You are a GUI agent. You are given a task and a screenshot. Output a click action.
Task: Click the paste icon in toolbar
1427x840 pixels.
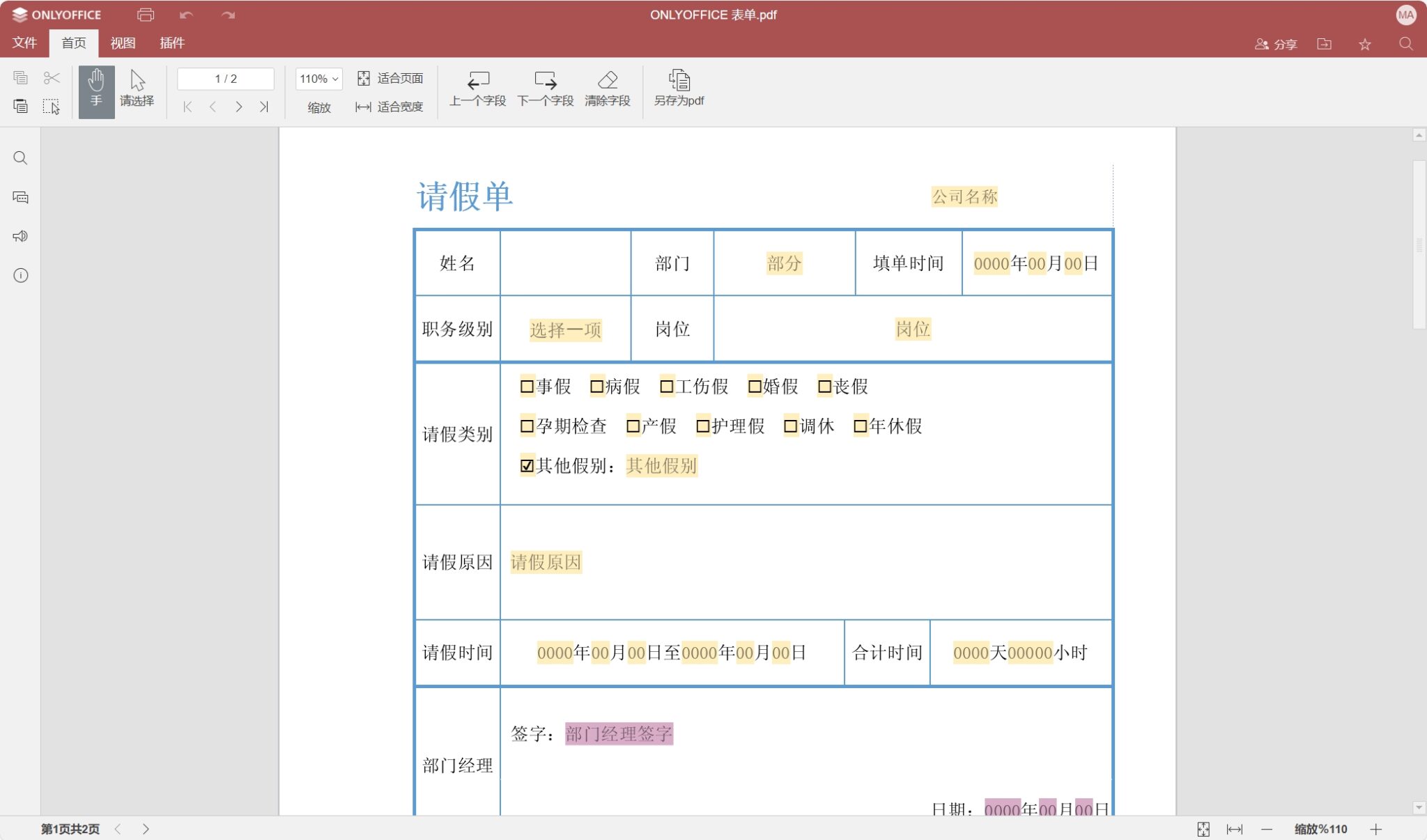pyautogui.click(x=20, y=106)
